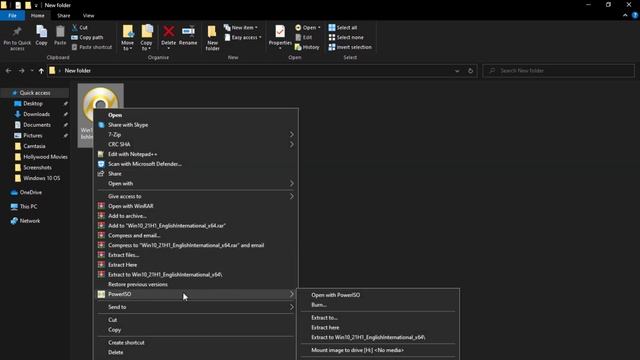
Task: Click the Search New folder field
Action: (x=558, y=71)
